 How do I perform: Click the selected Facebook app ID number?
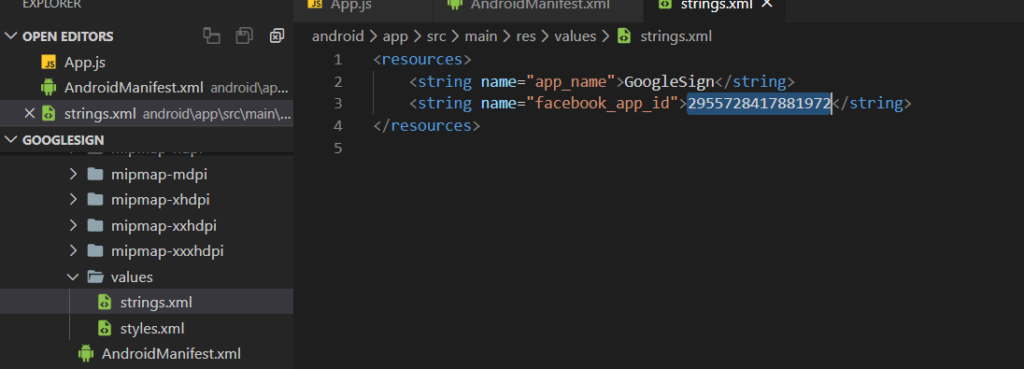tap(759, 103)
